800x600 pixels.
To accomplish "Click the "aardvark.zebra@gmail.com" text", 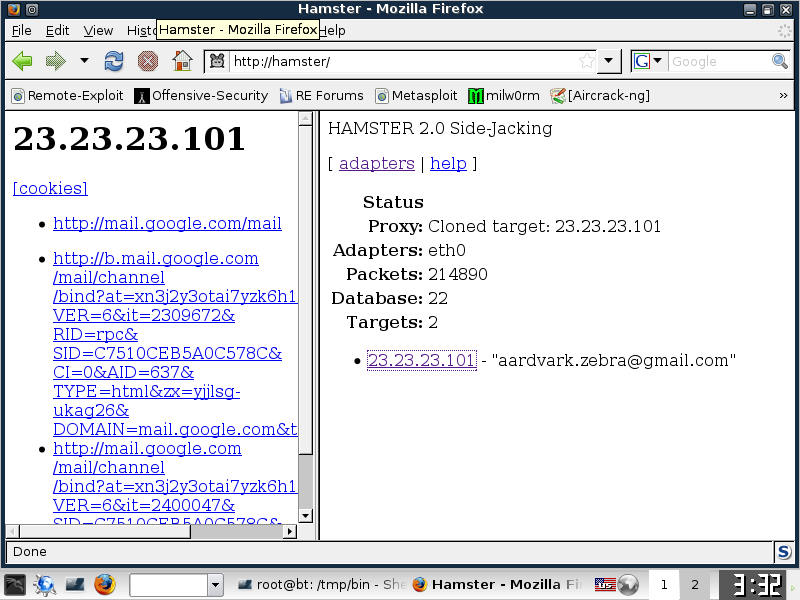I will click(614, 360).
